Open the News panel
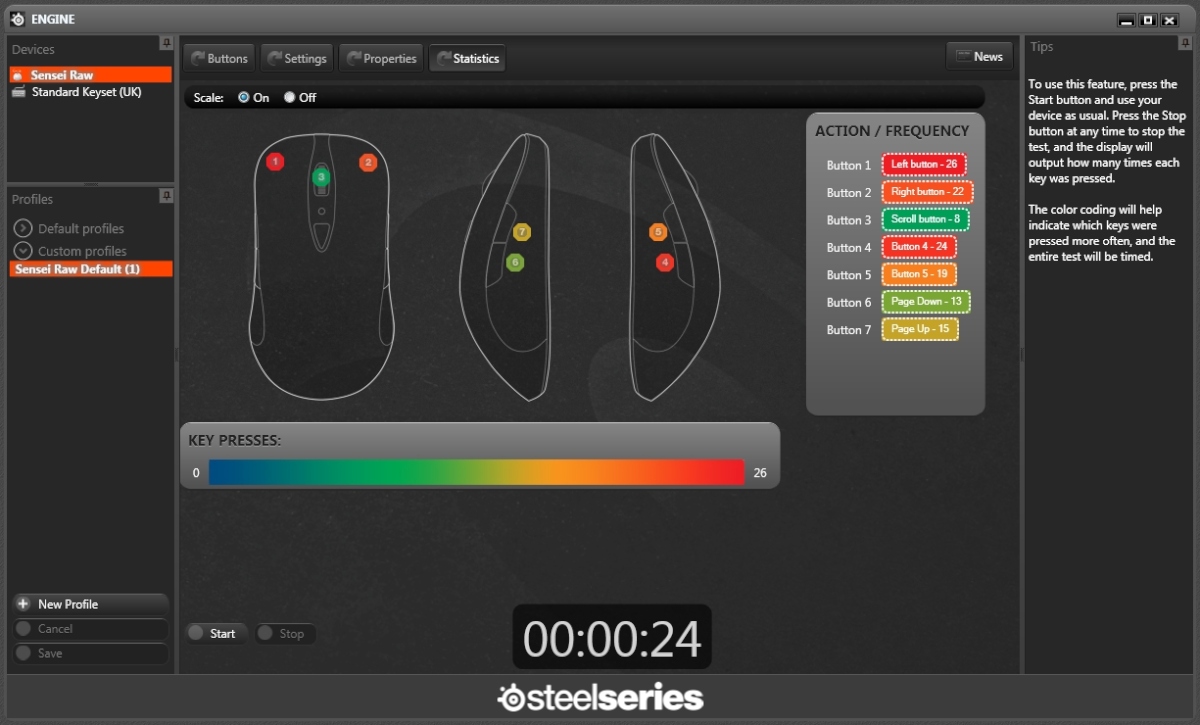Screen dimensions: 1200x725 tap(979, 56)
